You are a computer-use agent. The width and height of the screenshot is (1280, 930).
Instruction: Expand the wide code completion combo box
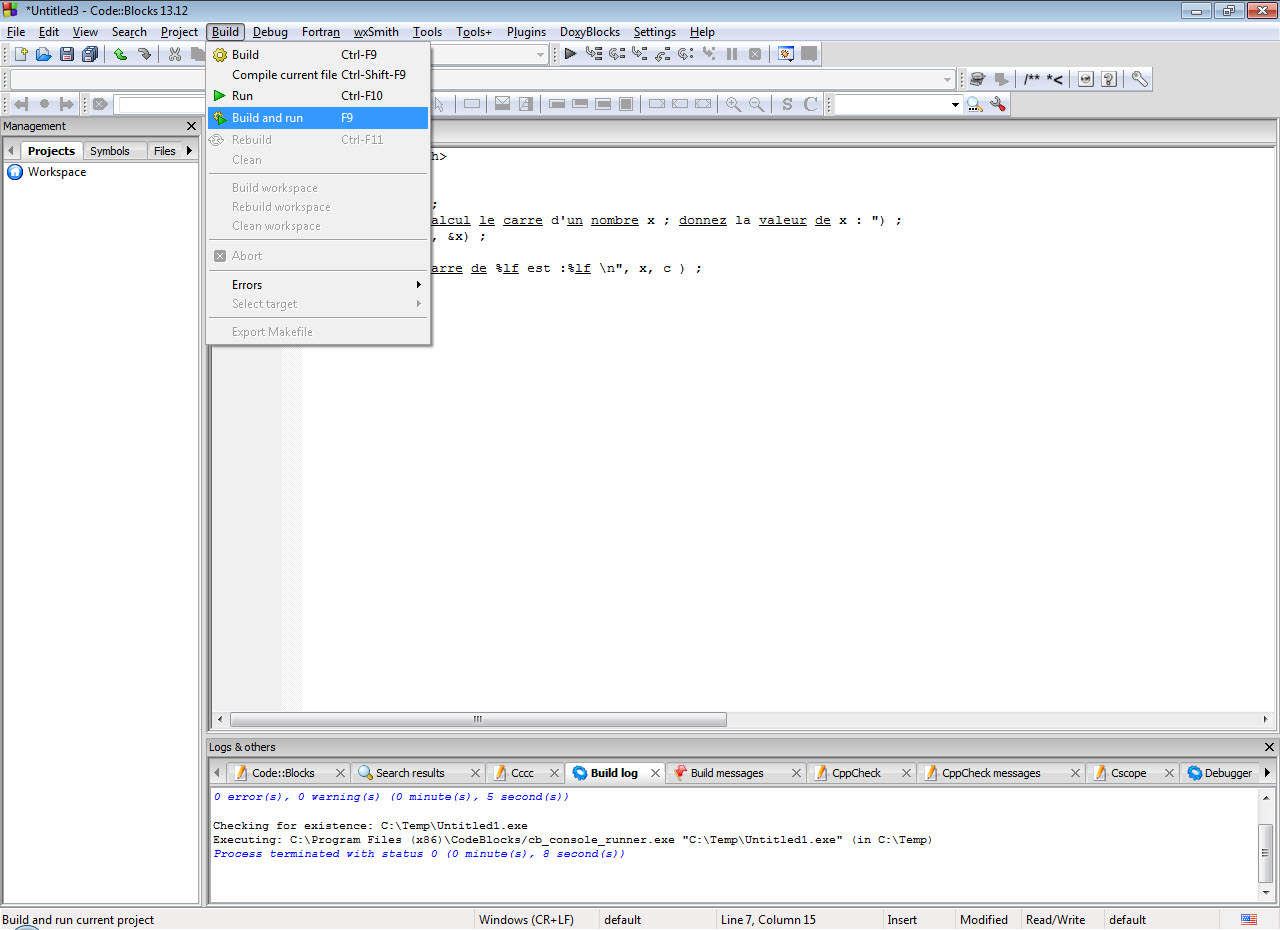pyautogui.click(x=948, y=79)
